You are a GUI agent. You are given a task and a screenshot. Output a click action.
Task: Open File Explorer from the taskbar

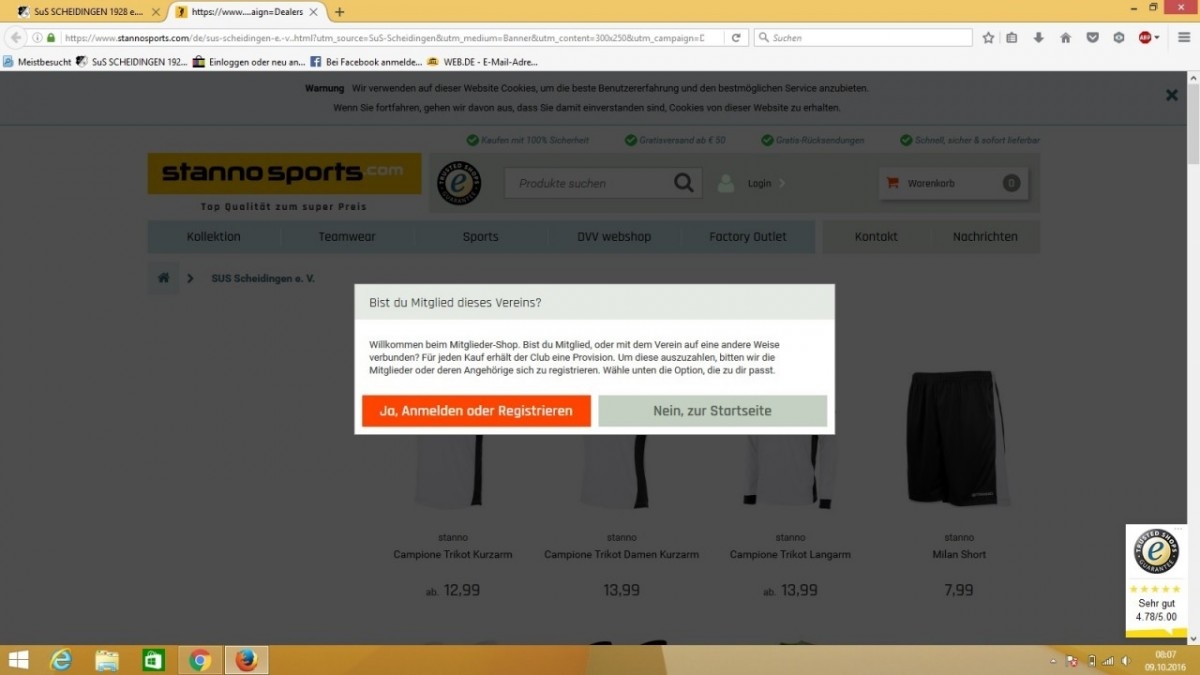coord(107,660)
